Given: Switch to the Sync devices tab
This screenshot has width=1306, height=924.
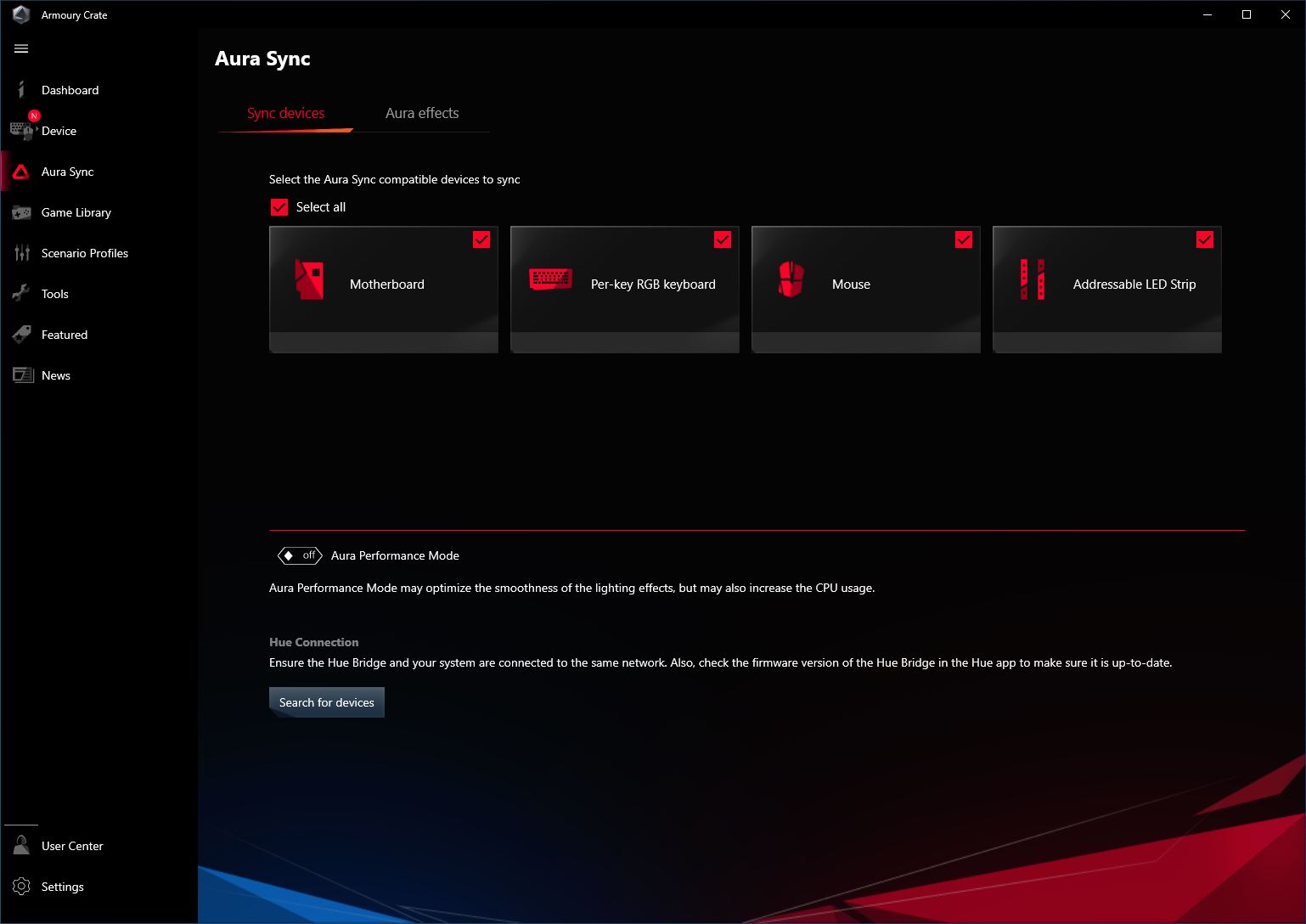Looking at the screenshot, I should click(286, 113).
